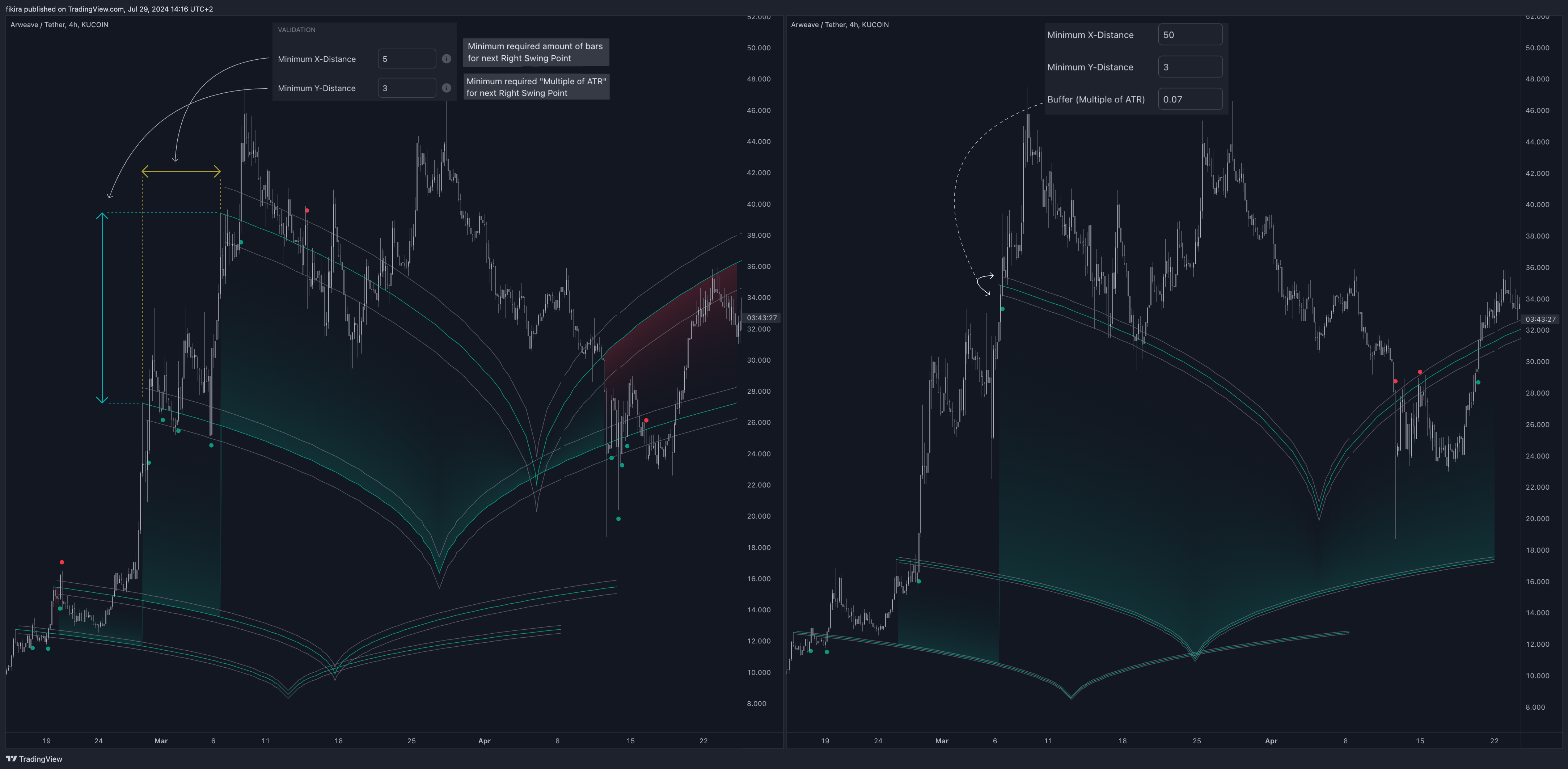Click info icon beside left Minimum Y-Distance
Screen dimensions: 1568x769
point(446,88)
